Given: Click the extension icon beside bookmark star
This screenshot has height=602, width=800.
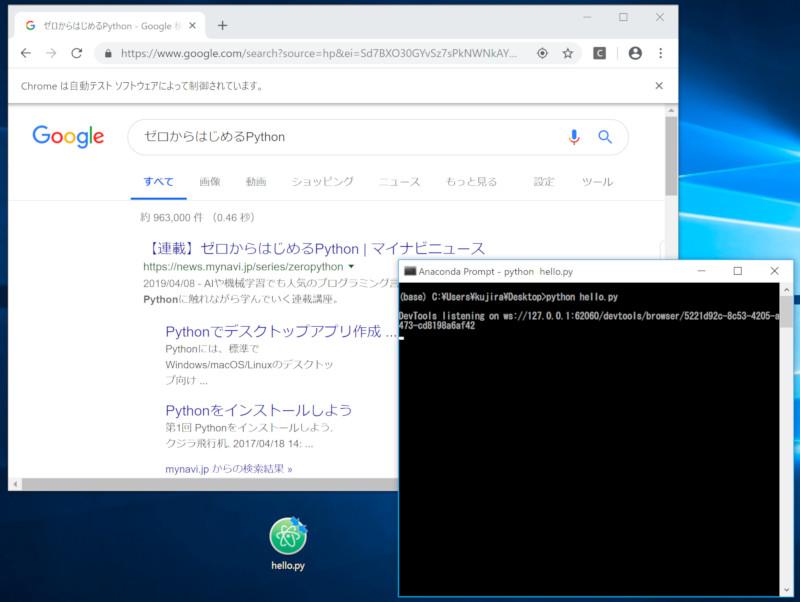Looking at the screenshot, I should [600, 53].
